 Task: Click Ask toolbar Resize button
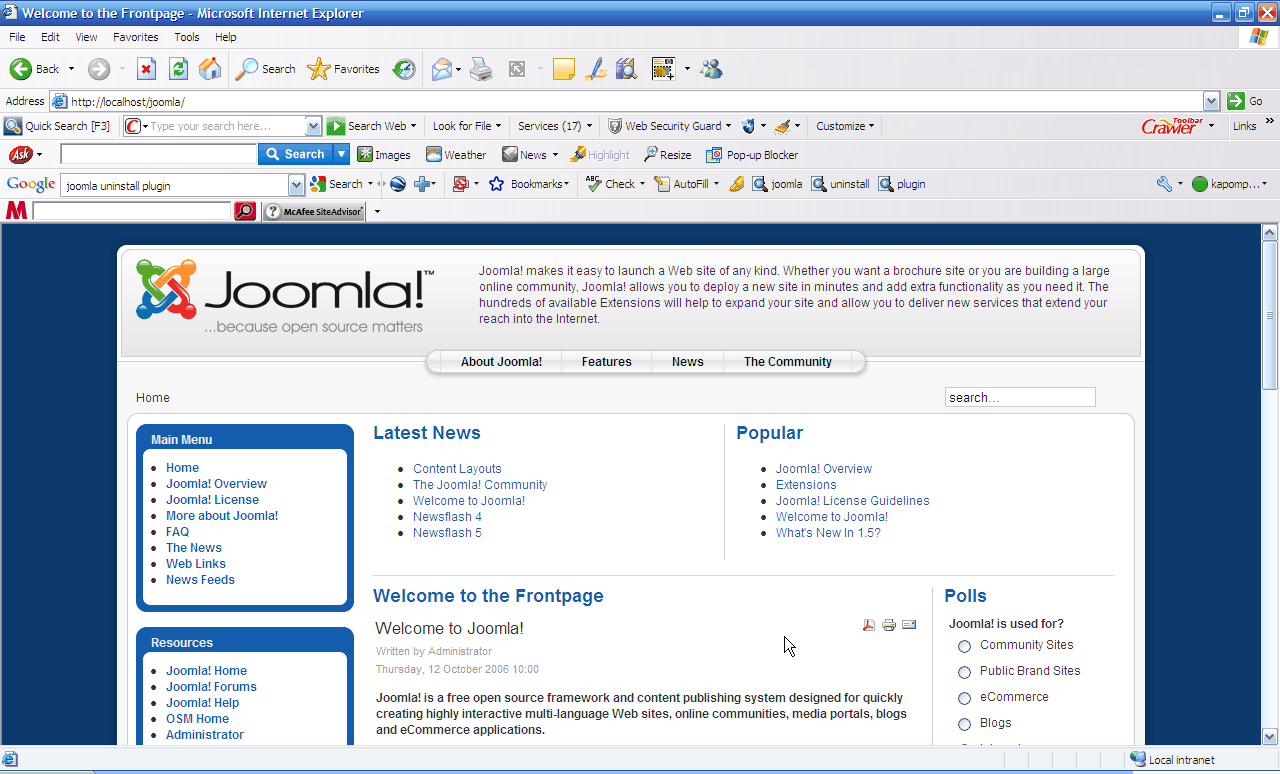667,155
